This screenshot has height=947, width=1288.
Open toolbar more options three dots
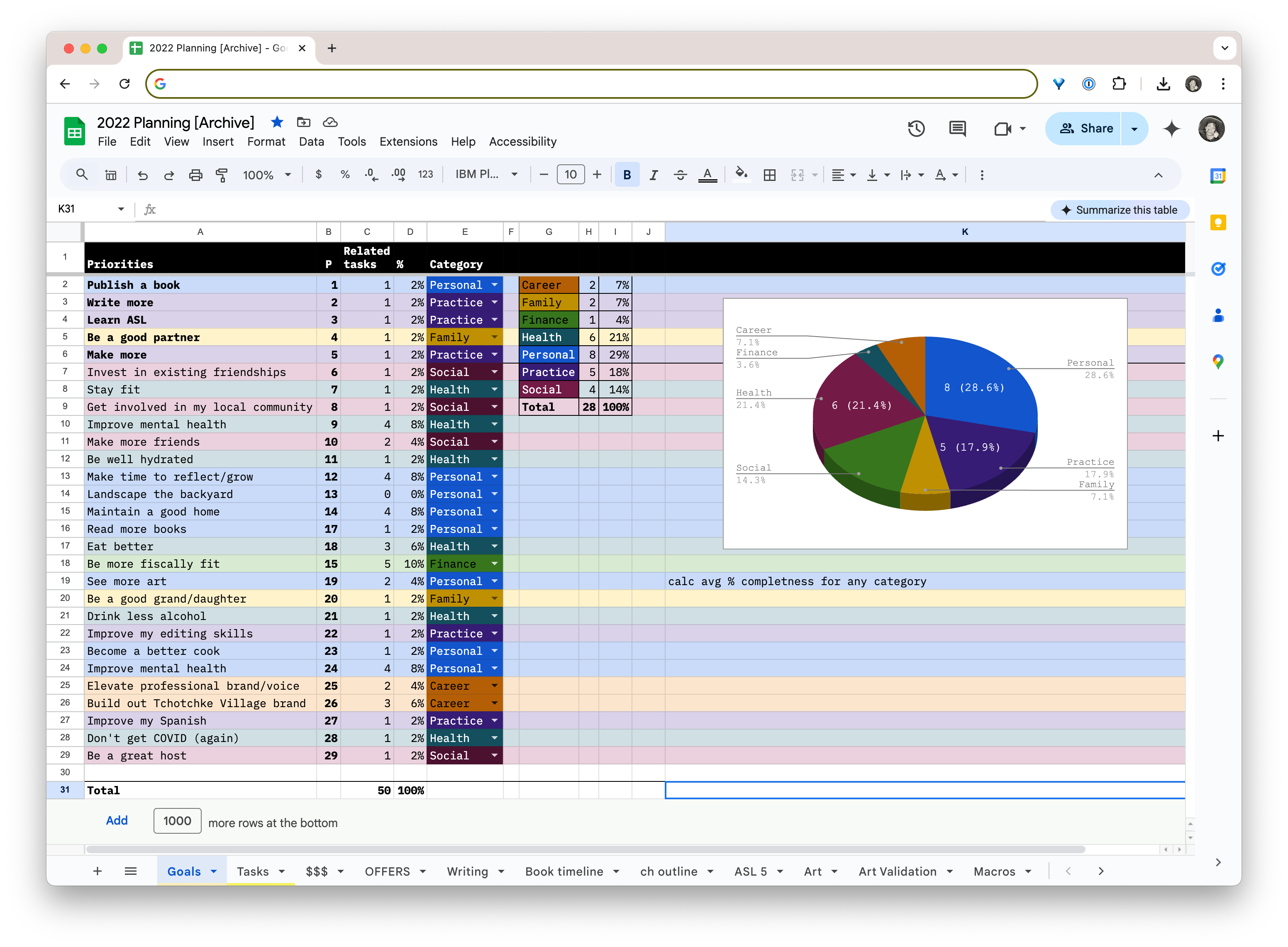(982, 175)
